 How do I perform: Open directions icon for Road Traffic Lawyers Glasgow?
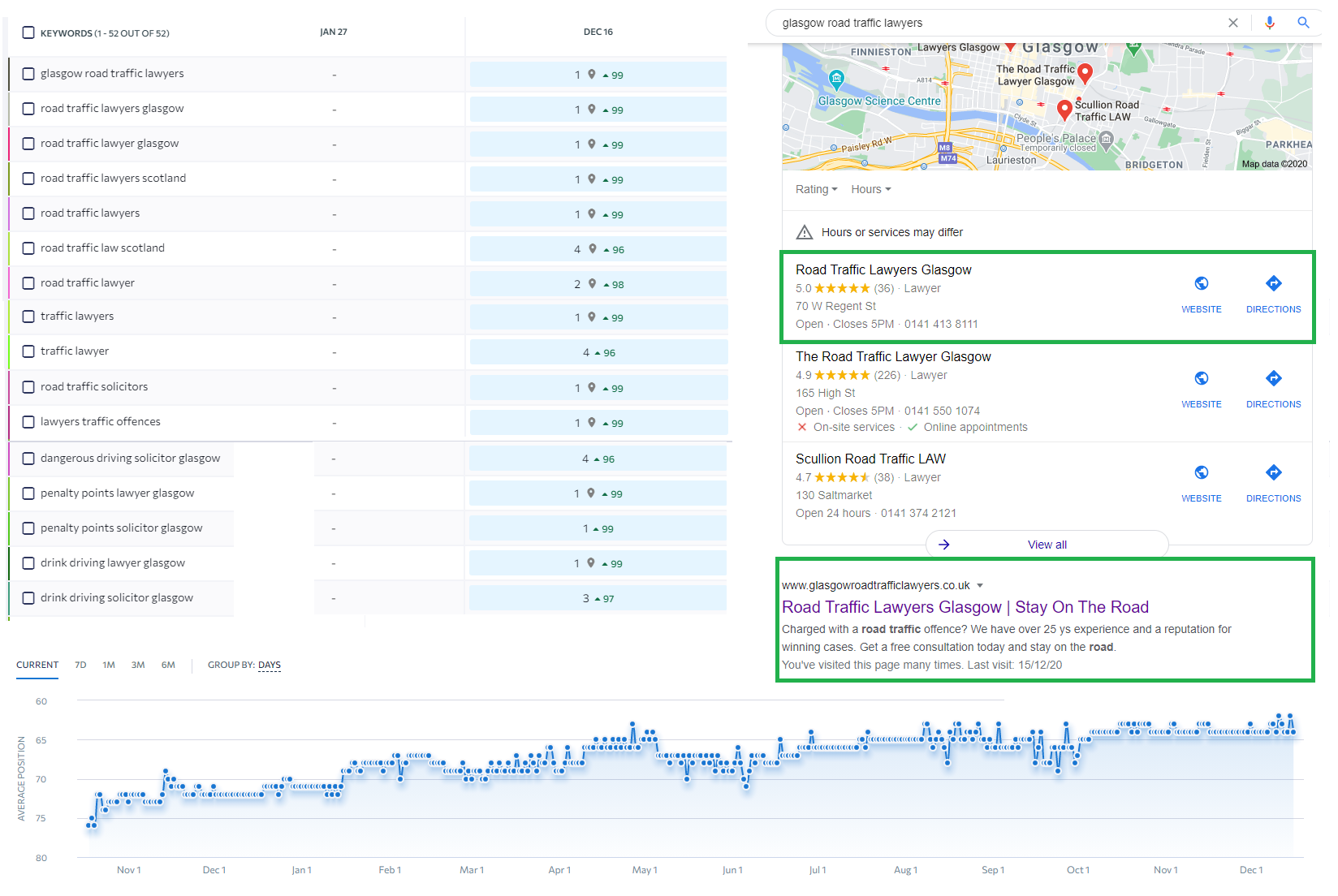[x=1274, y=283]
